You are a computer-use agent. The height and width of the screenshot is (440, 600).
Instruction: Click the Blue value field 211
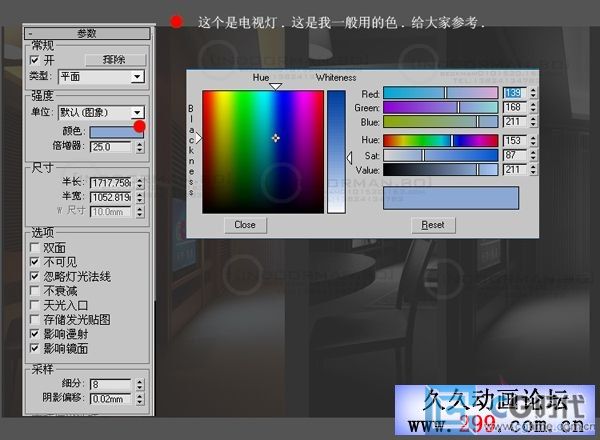click(514, 122)
